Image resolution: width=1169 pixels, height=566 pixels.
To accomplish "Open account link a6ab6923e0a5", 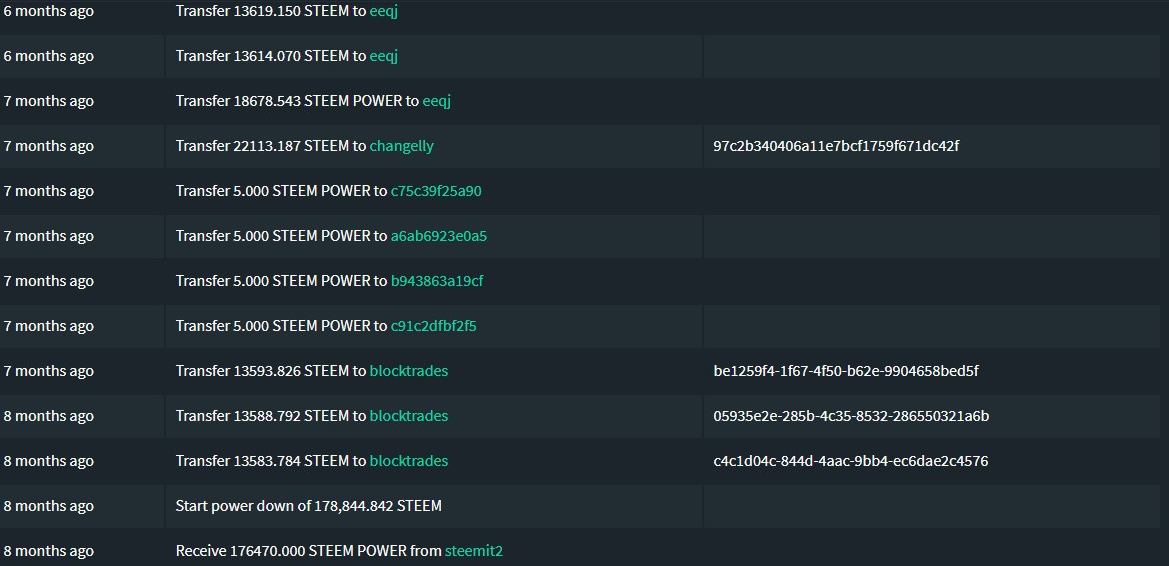I will tap(438, 236).
